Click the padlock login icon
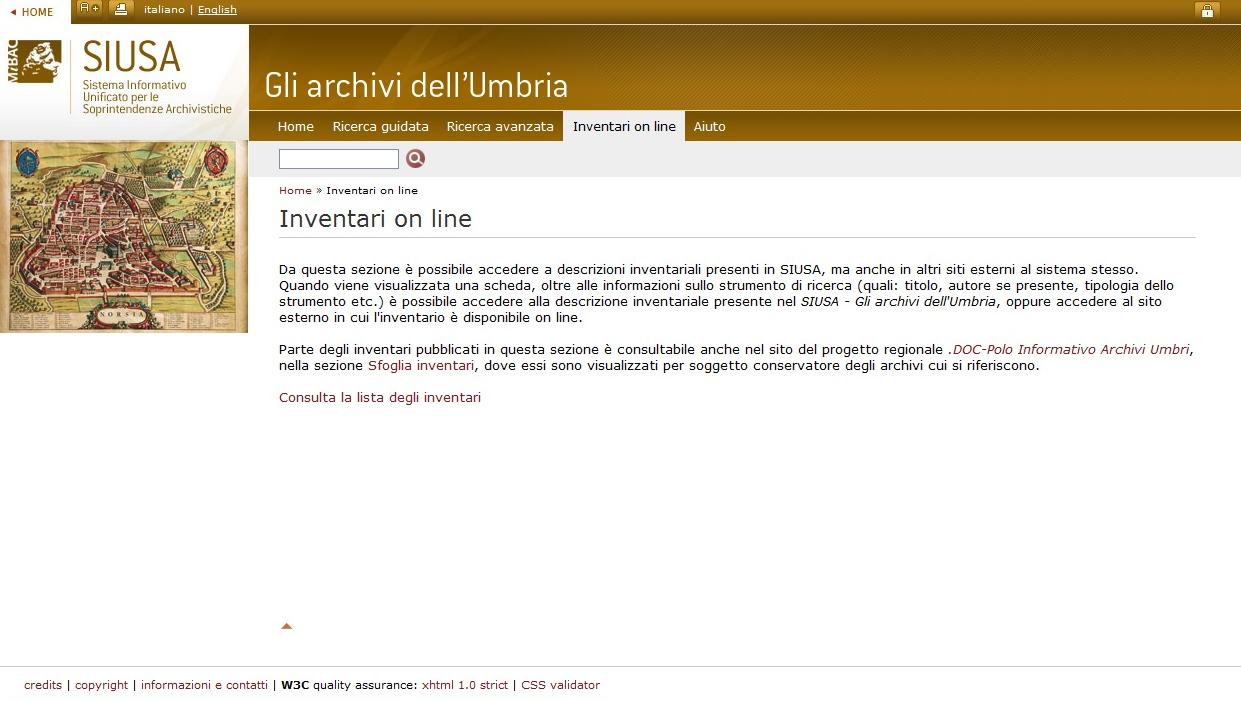This screenshot has height=701, width=1241. pos(1207,11)
